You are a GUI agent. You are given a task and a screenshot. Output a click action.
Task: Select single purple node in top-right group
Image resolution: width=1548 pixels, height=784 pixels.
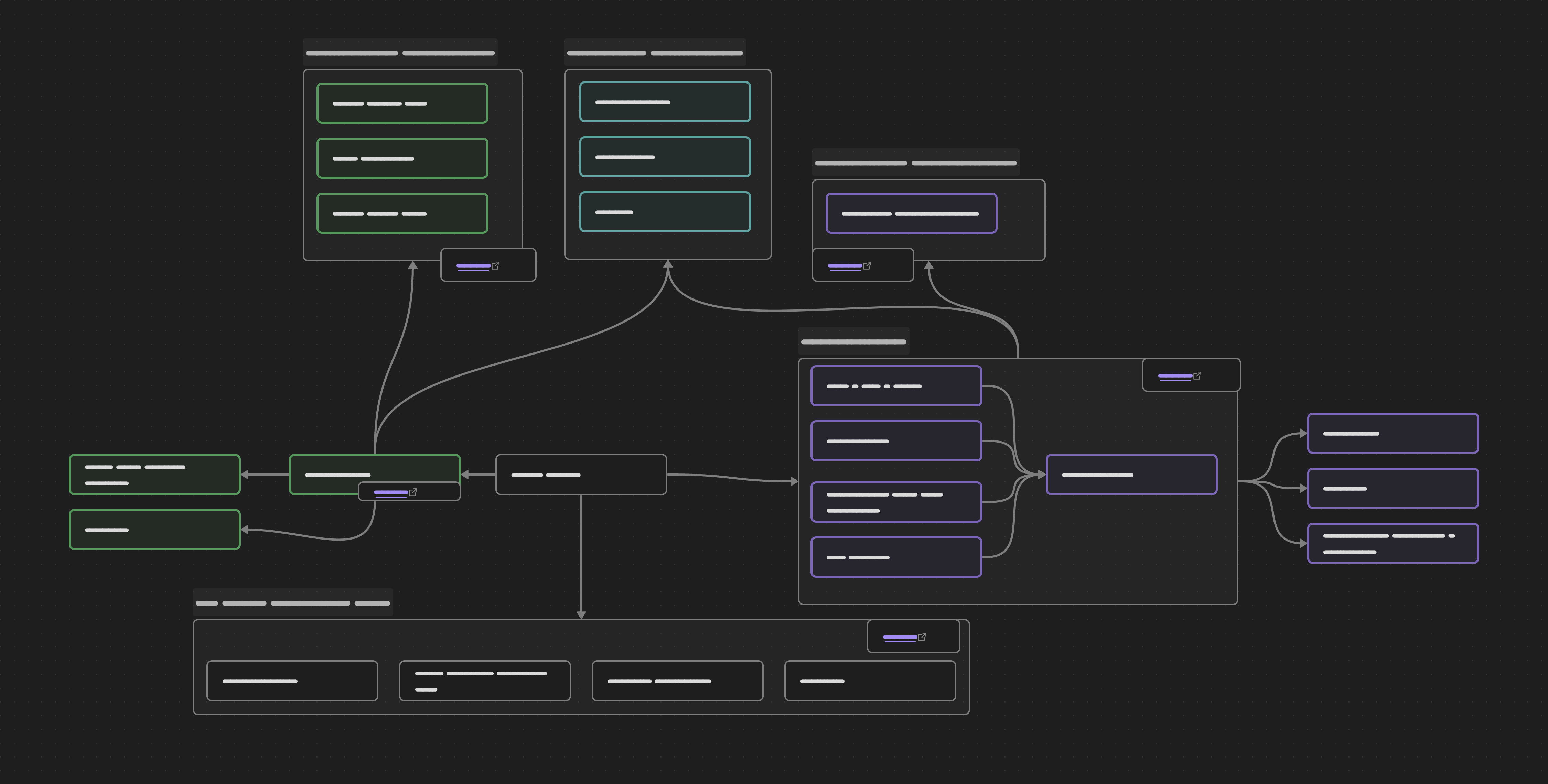[911, 213]
